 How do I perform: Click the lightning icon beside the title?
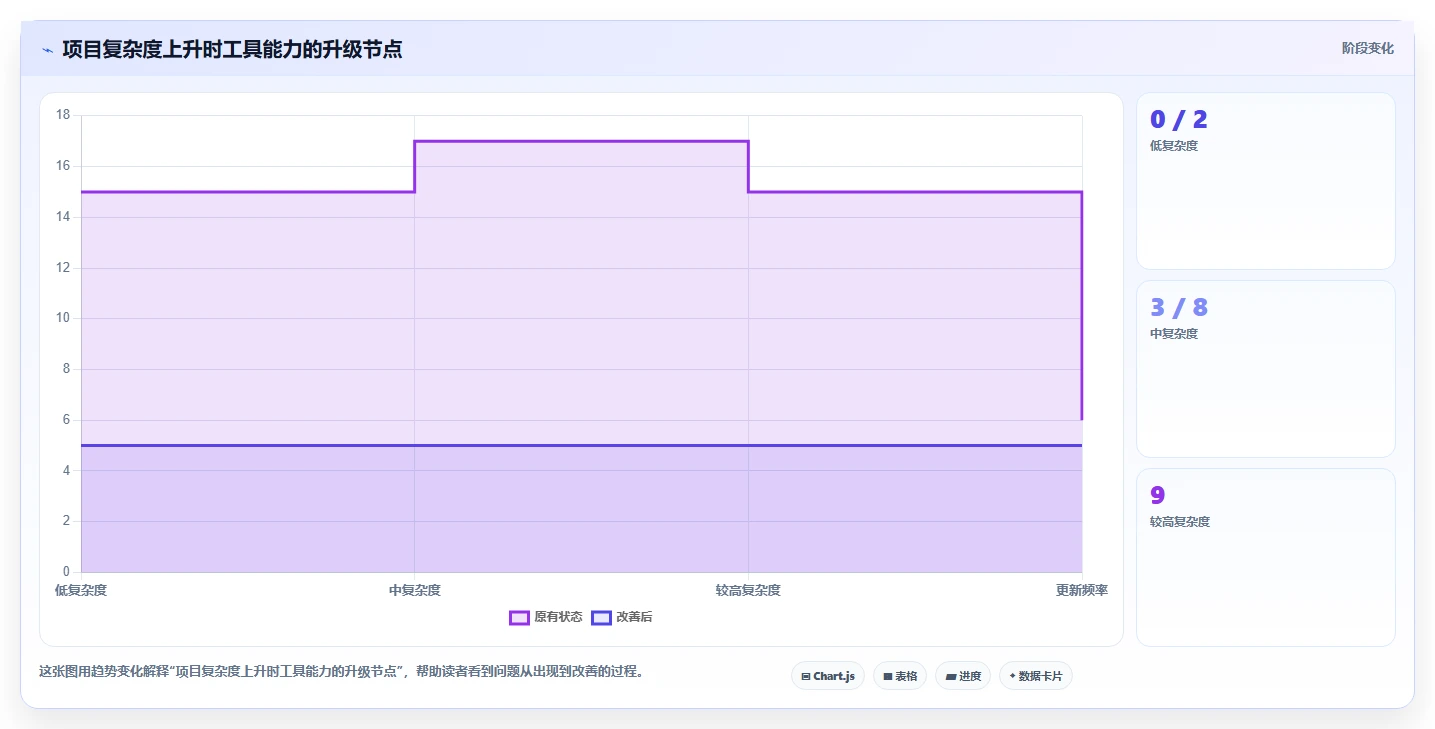(x=47, y=50)
